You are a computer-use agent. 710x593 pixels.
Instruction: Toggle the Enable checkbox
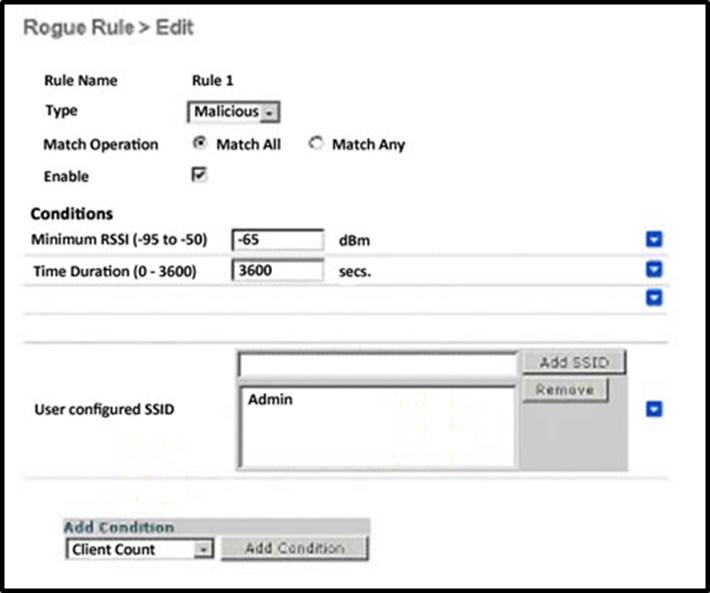pyautogui.click(x=200, y=175)
